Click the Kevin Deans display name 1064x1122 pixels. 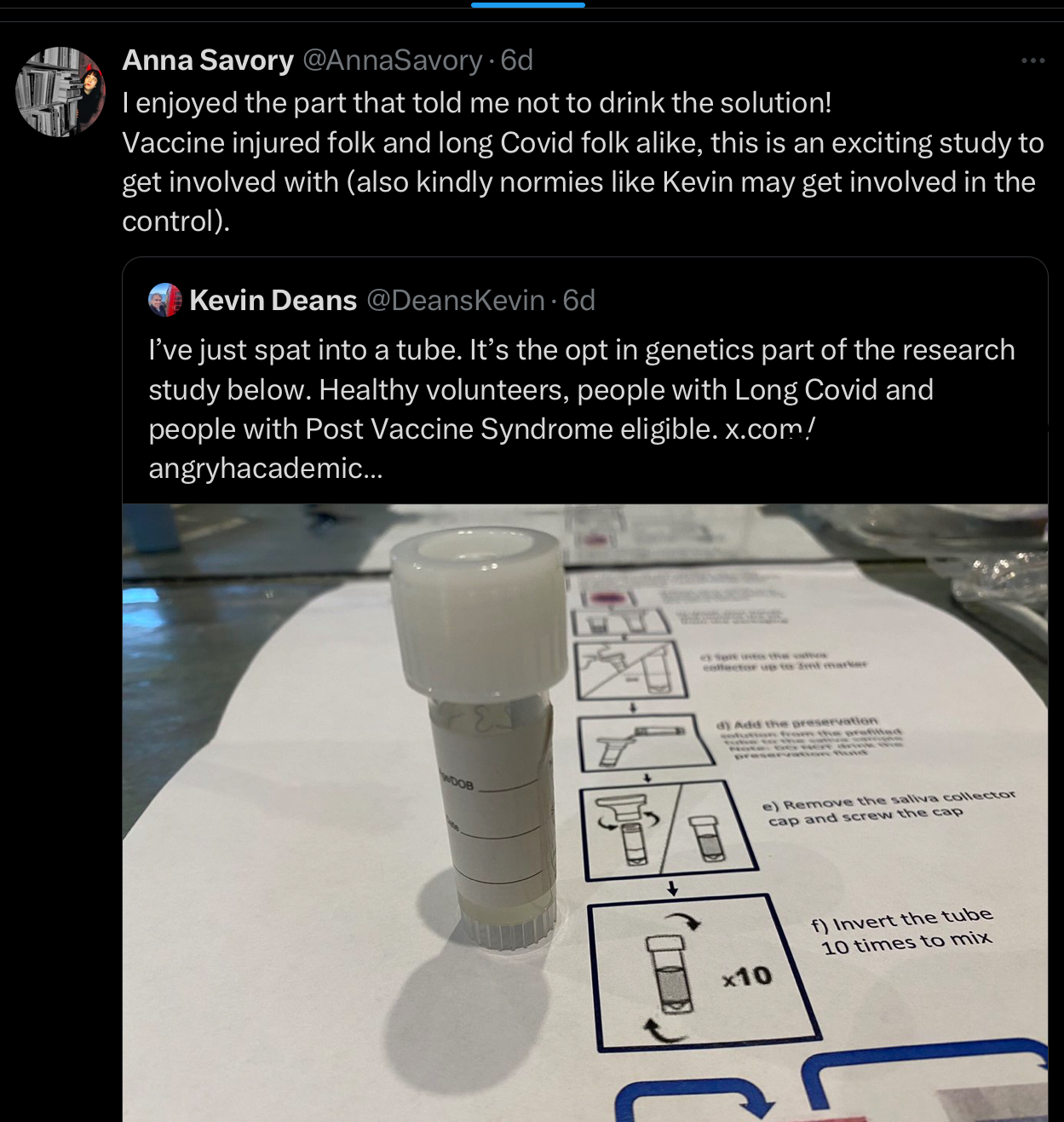click(x=273, y=301)
